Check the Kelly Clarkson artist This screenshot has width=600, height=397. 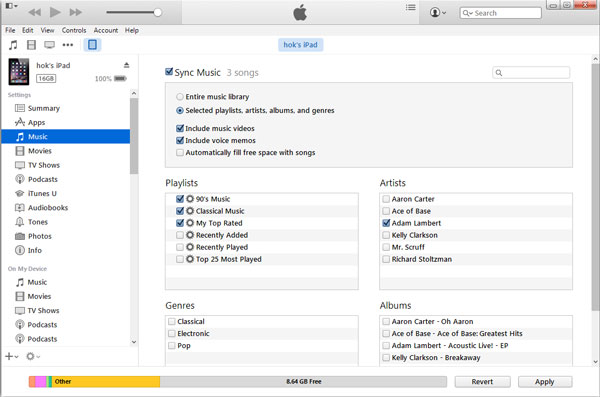386,235
